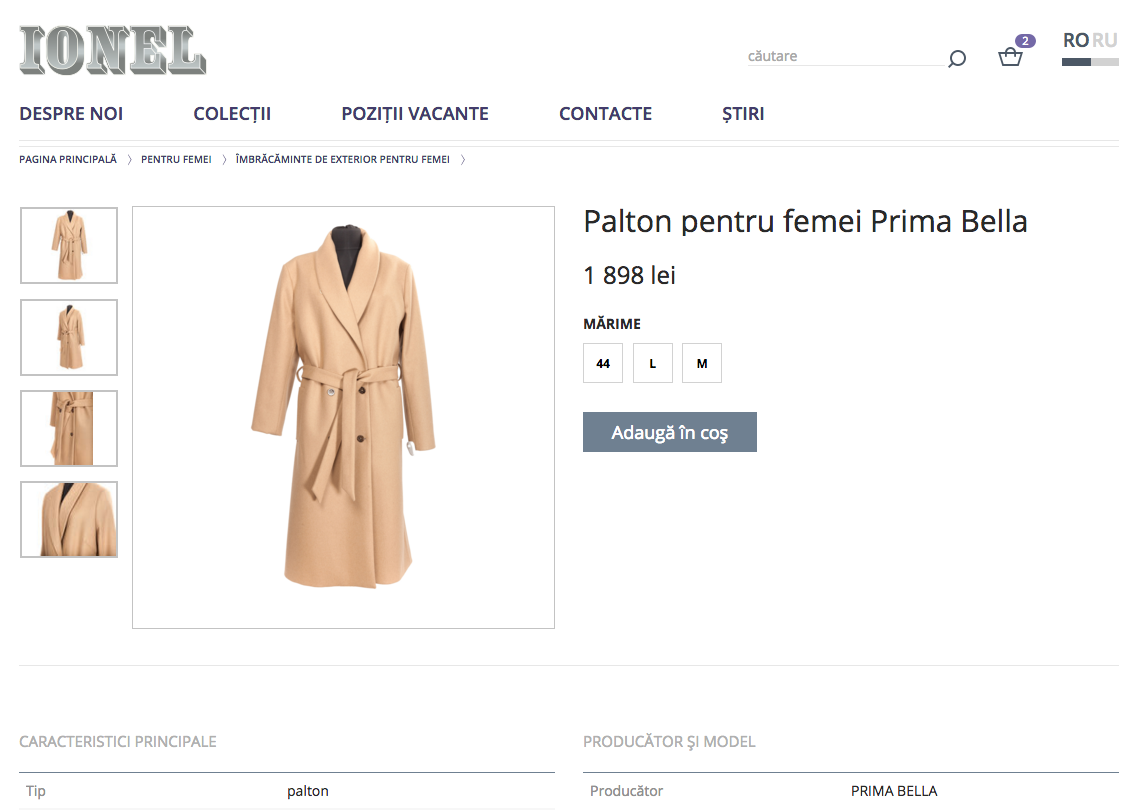Open the Colecții menu
This screenshot has height=810, width=1142.
tap(232, 114)
